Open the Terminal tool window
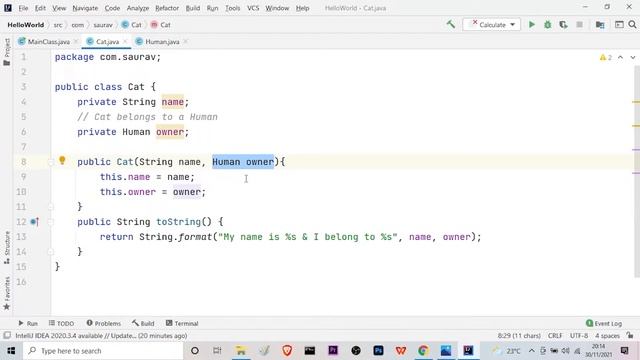 tap(182, 323)
